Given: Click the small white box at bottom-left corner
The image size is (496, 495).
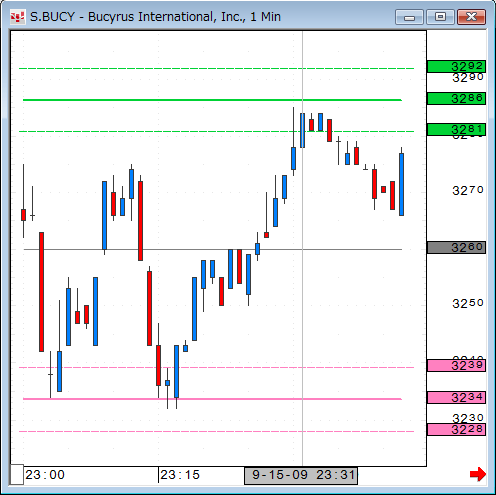Looking at the screenshot, I should tap(17, 474).
